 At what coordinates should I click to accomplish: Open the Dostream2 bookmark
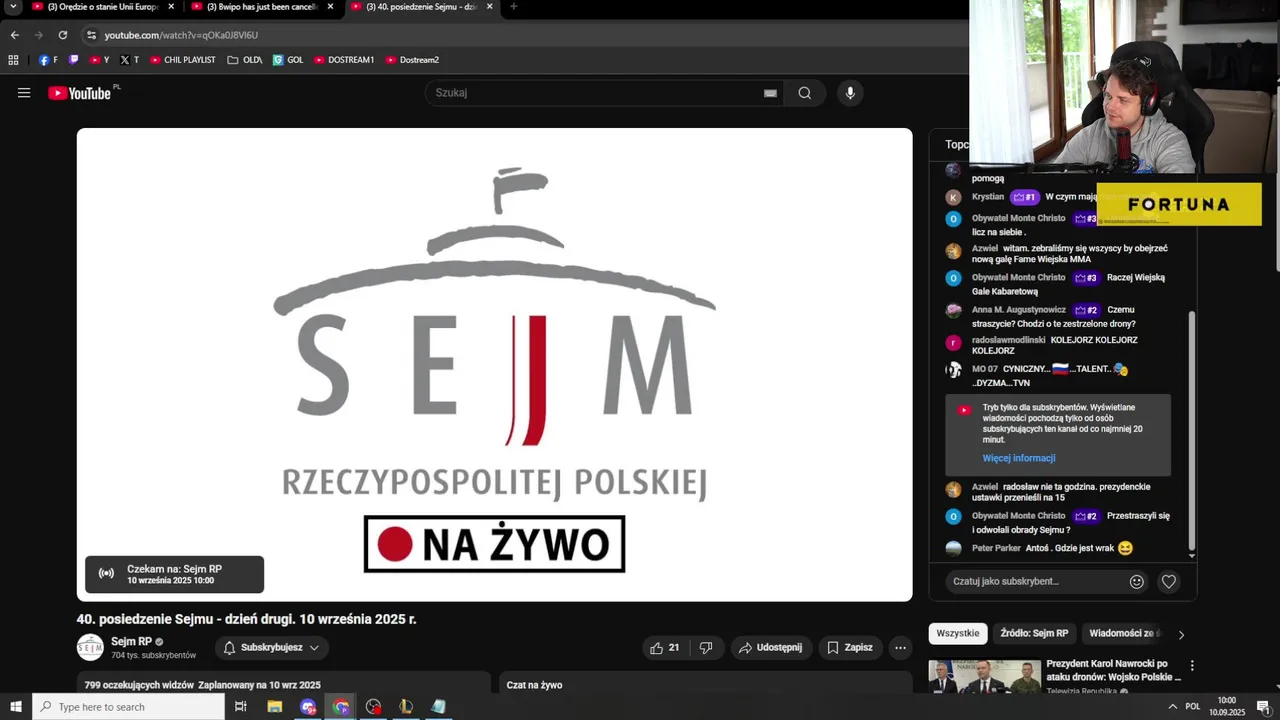[413, 60]
